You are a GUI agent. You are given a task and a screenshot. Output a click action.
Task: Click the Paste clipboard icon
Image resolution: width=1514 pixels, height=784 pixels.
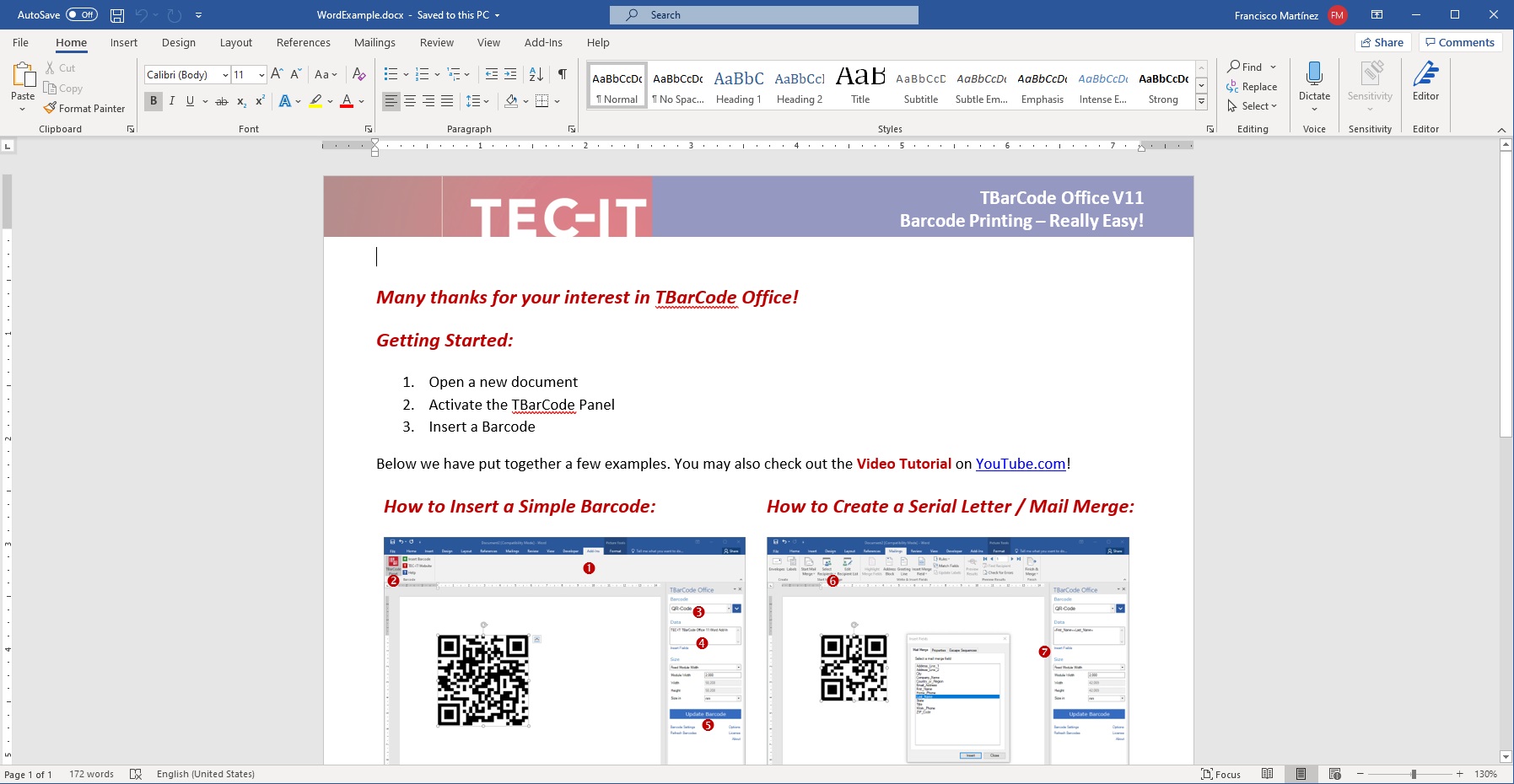pos(24,75)
